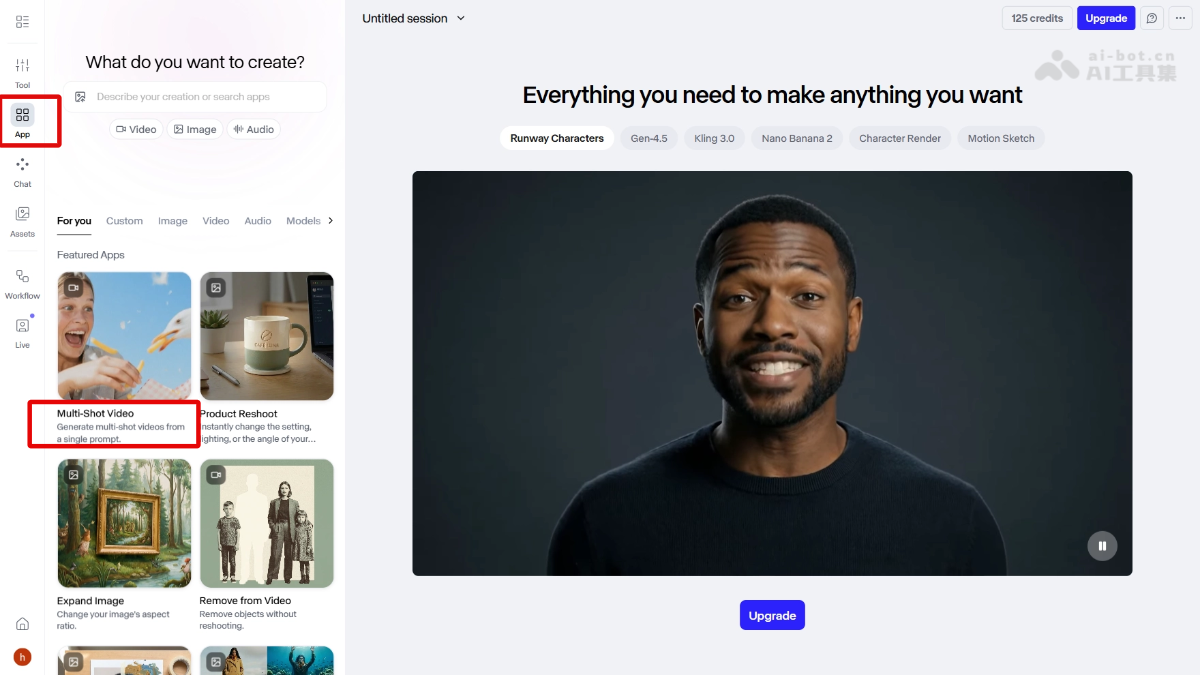The width and height of the screenshot is (1200, 675).
Task: Open the Tool panel in sidebar
Action: pos(22,72)
